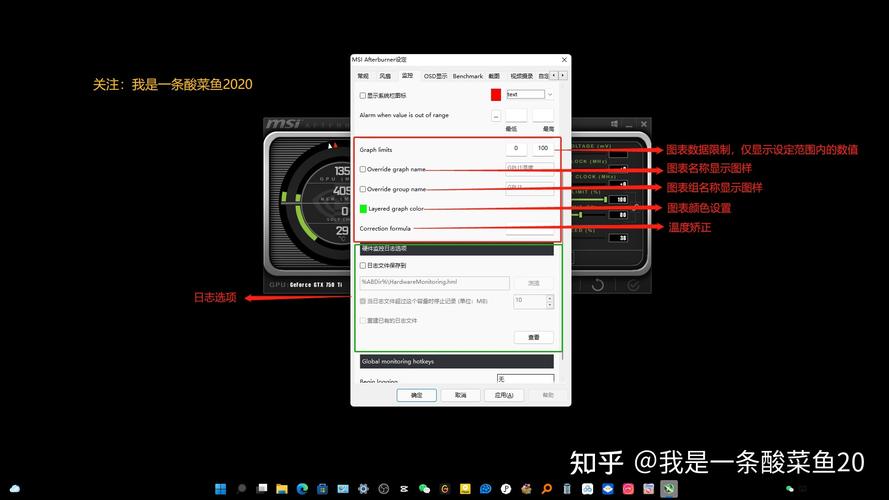Click alarm '...' small button

[496, 116]
